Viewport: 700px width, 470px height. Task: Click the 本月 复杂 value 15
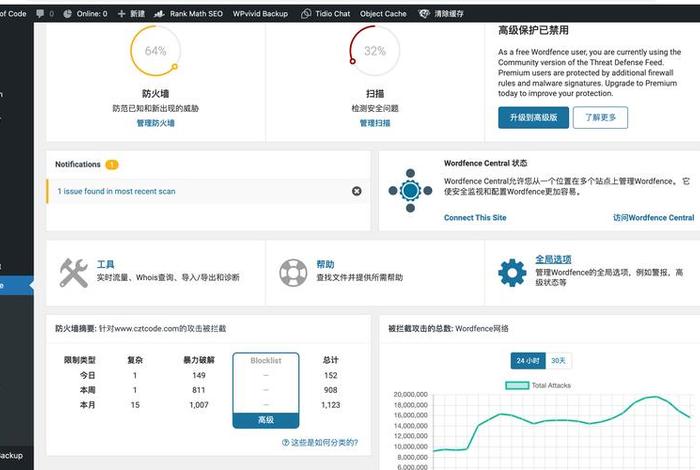(135, 405)
